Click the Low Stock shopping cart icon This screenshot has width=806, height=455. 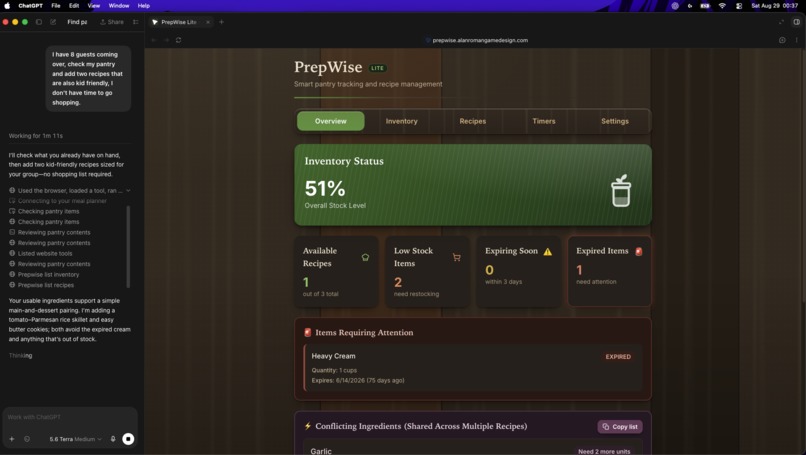point(456,257)
